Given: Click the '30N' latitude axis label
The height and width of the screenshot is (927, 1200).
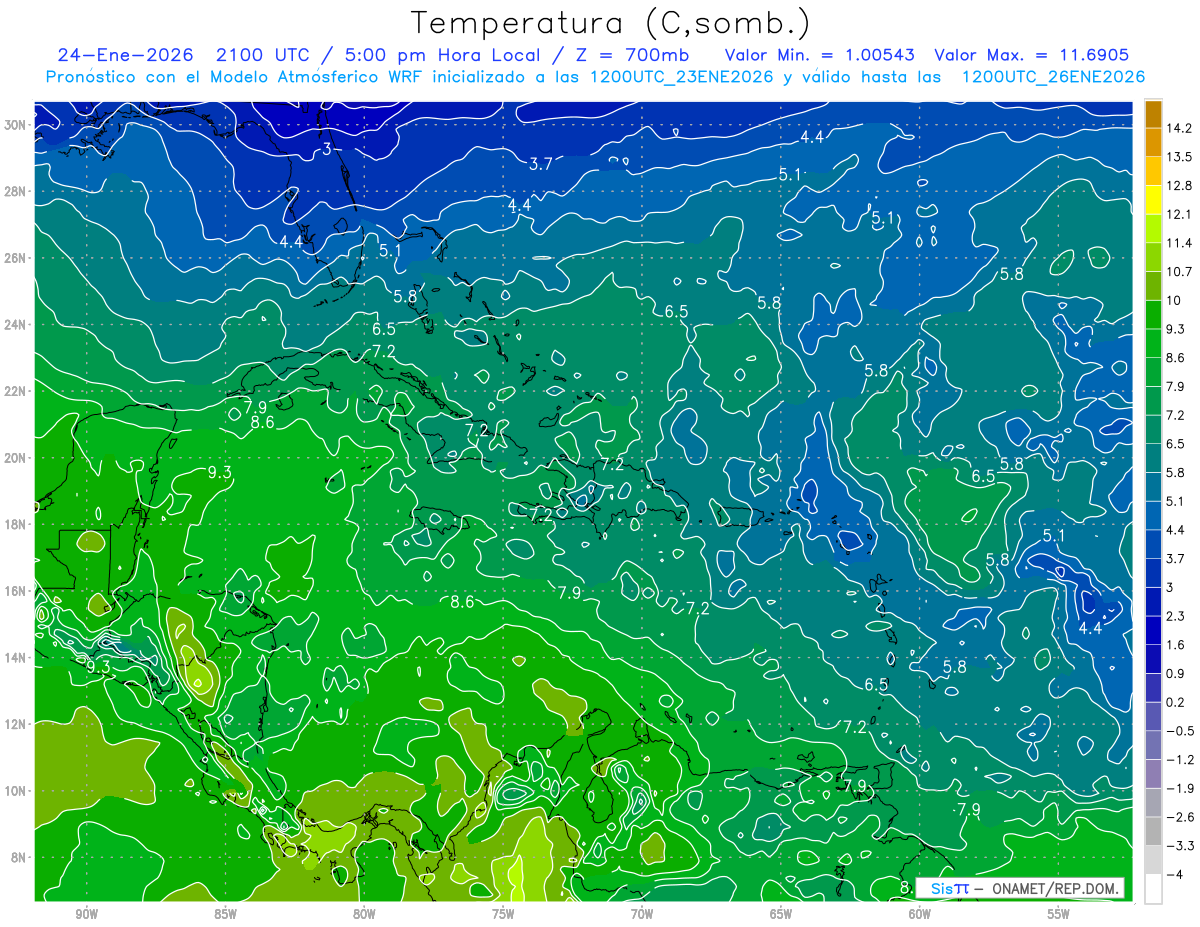Looking at the screenshot, I should 17,124.
